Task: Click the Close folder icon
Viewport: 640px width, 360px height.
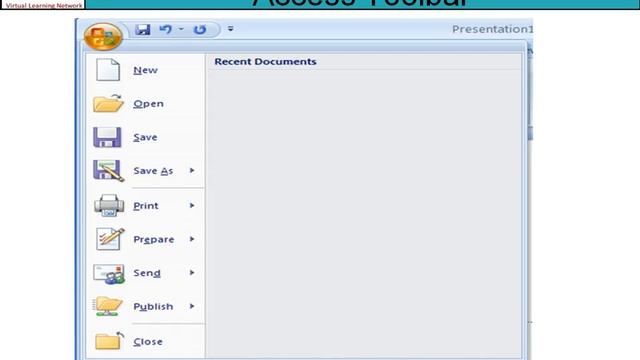Action: (109, 340)
